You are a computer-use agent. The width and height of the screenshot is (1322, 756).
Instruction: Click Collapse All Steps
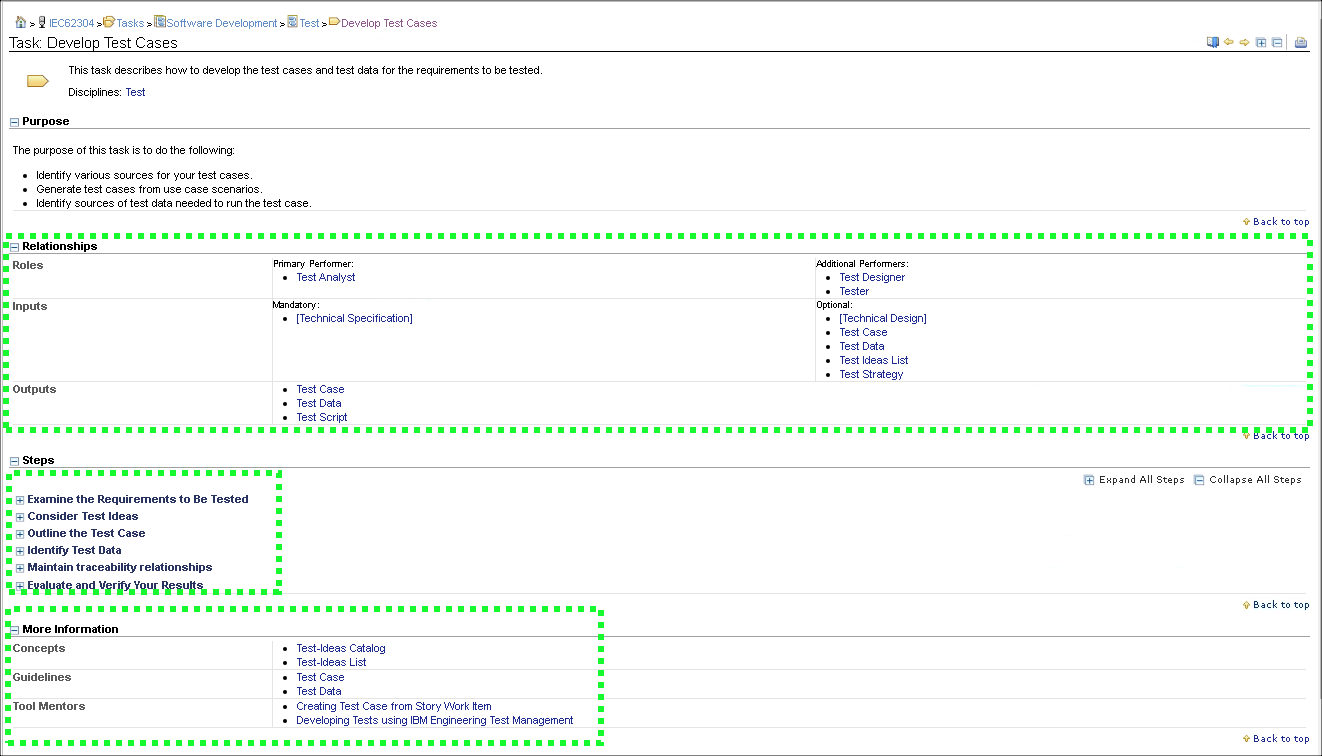click(x=1247, y=480)
